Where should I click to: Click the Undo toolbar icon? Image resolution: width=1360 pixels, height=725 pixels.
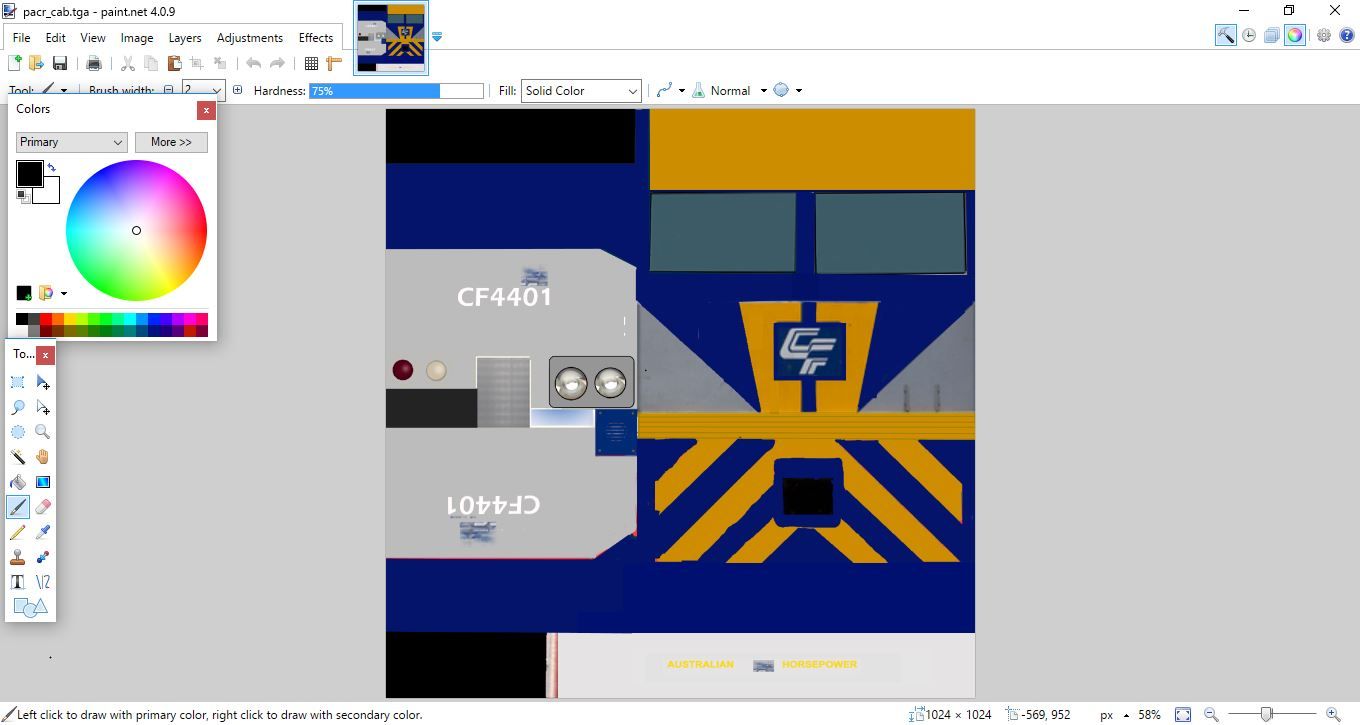253,62
